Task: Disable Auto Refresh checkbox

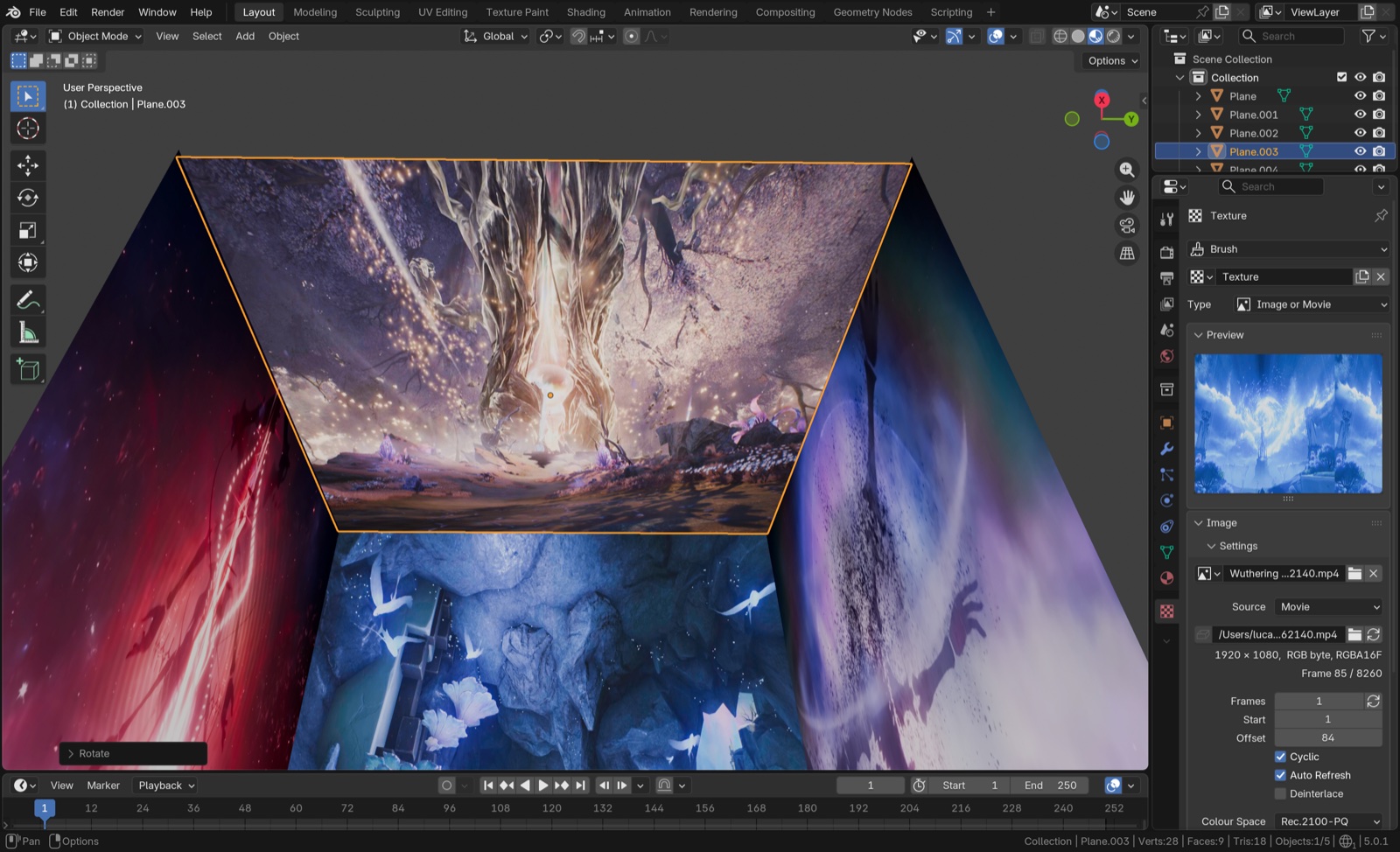Action: click(x=1280, y=775)
